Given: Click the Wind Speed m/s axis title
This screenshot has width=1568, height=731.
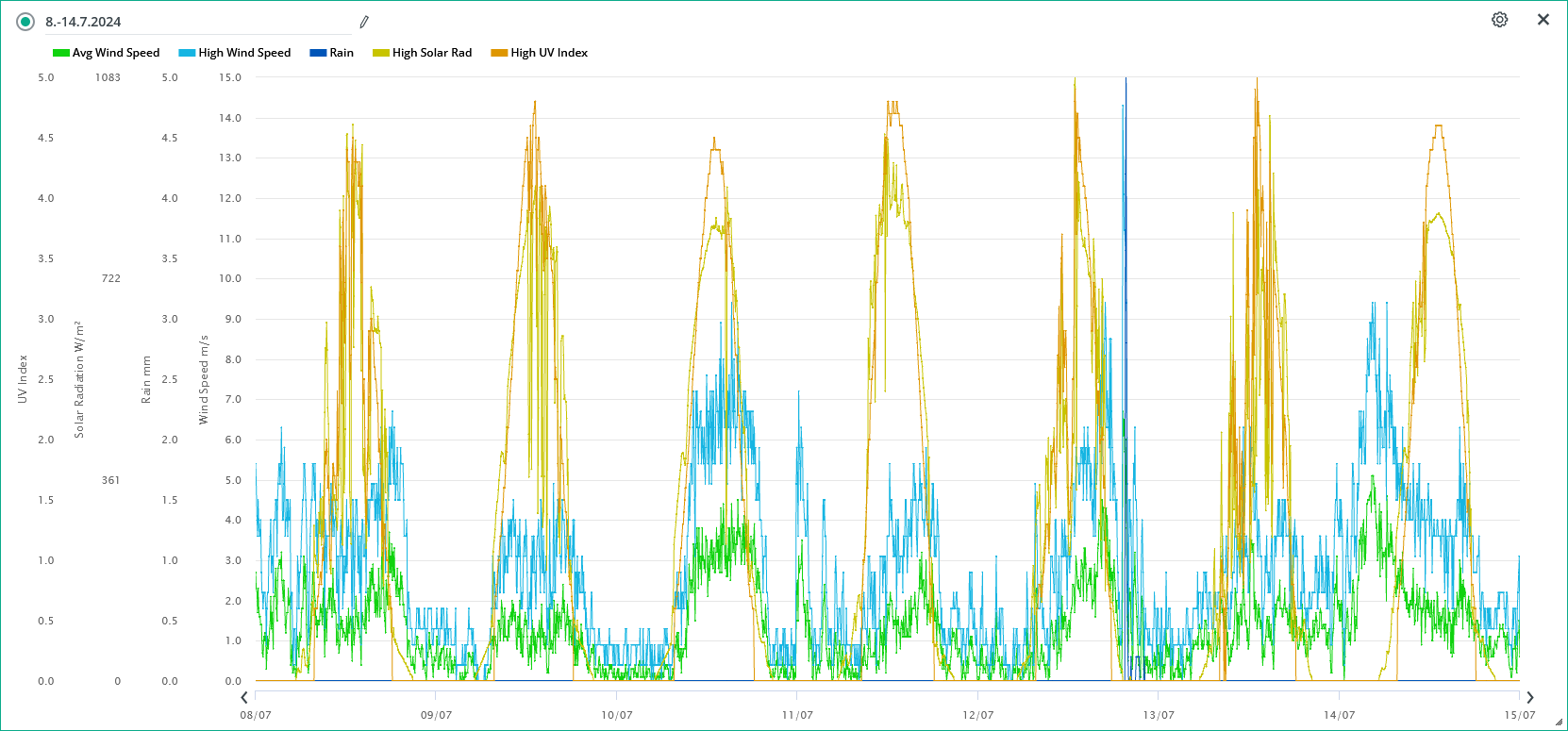Looking at the screenshot, I should (203, 379).
